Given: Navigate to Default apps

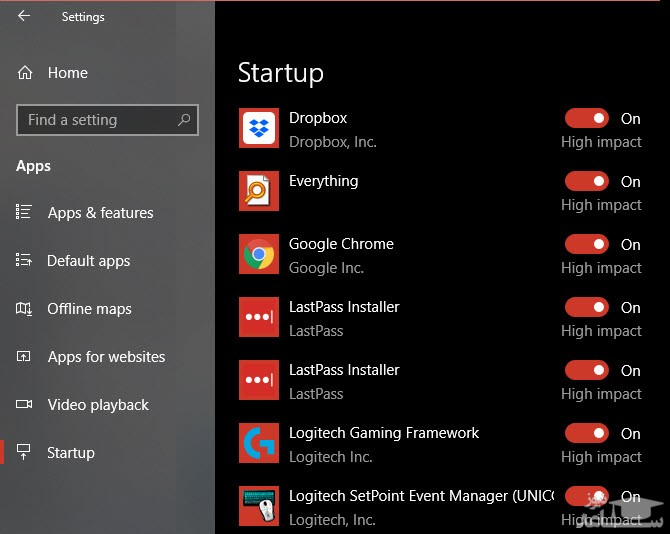Looking at the screenshot, I should (x=88, y=261).
